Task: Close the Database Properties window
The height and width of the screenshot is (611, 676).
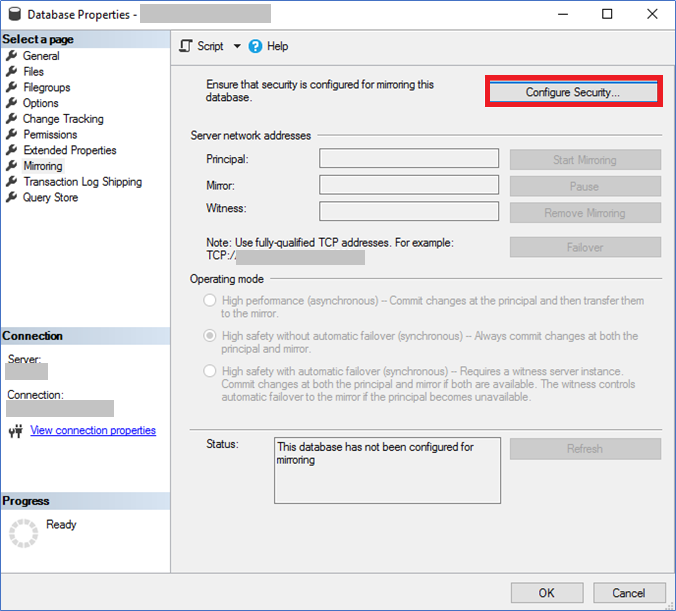Action: point(652,14)
